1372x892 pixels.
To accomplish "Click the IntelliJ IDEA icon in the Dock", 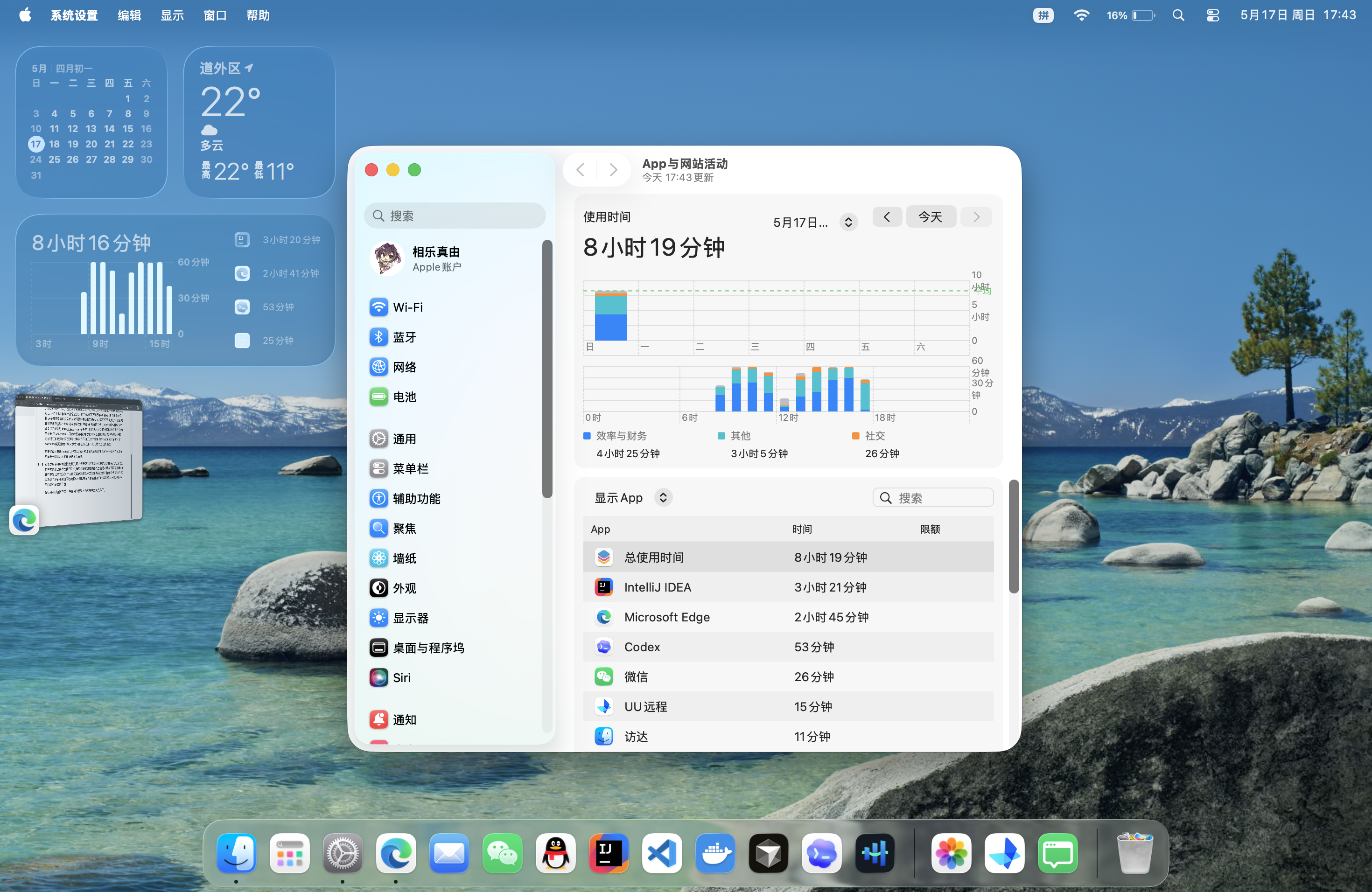I will (609, 853).
